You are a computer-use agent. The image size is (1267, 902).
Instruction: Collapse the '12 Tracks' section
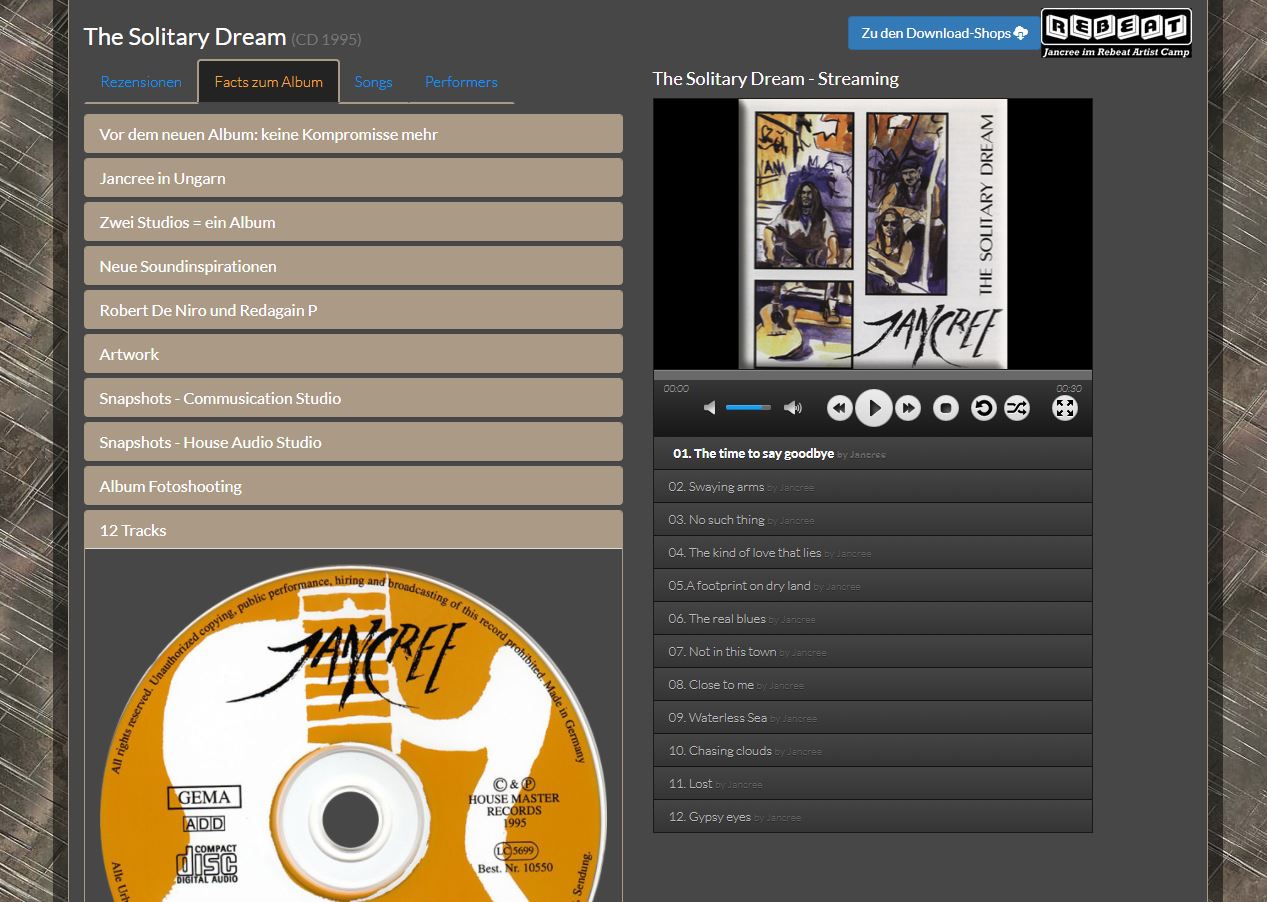(x=353, y=530)
